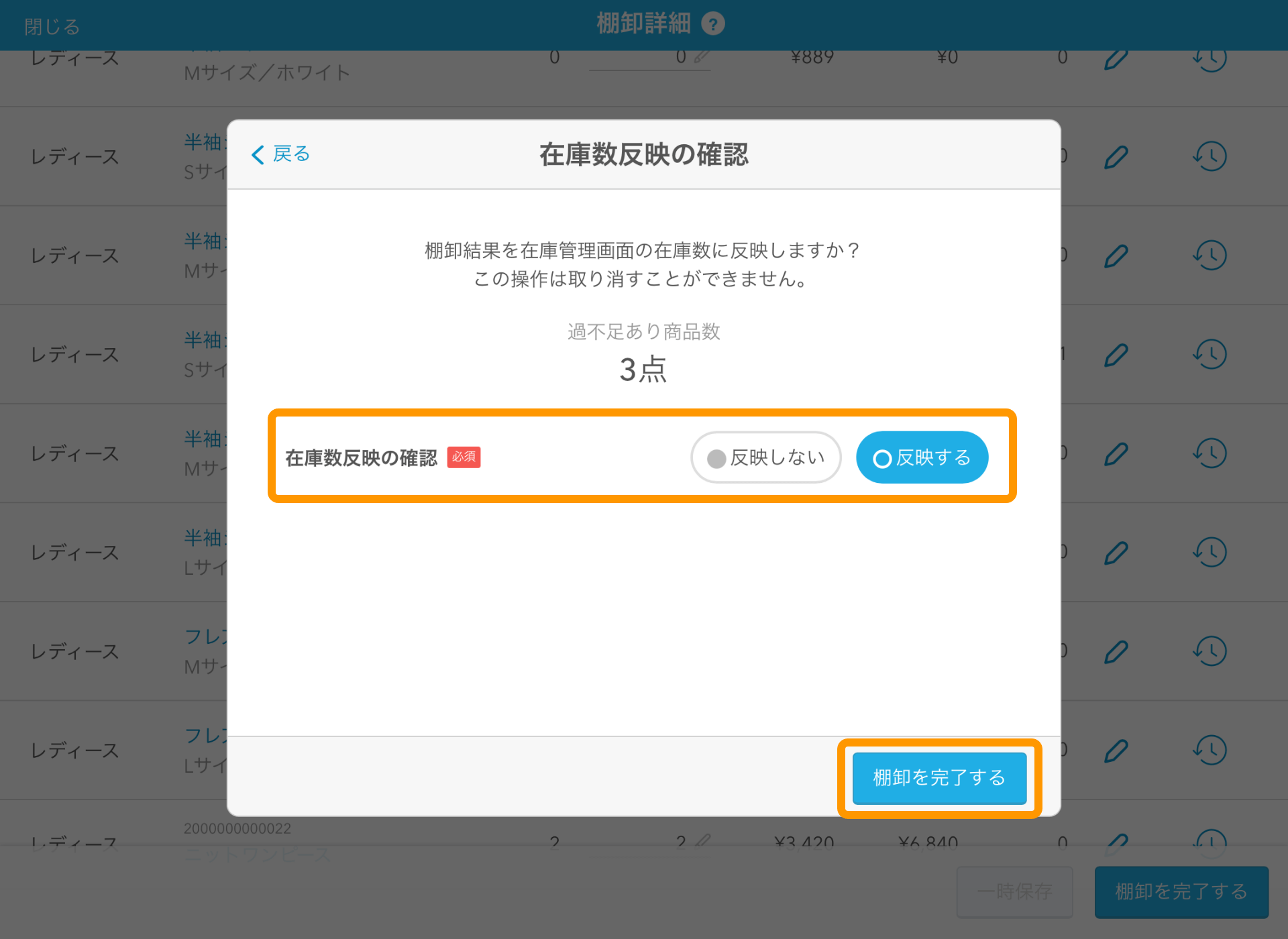Click 棚卸を完了する in the confirmation dialog

[939, 778]
